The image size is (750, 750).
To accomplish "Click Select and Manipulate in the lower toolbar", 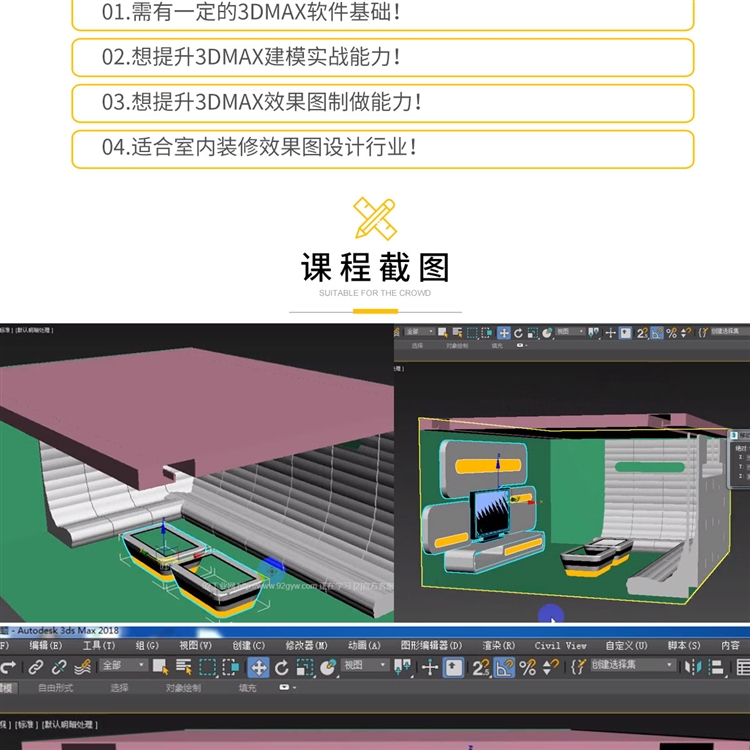I will click(x=430, y=667).
